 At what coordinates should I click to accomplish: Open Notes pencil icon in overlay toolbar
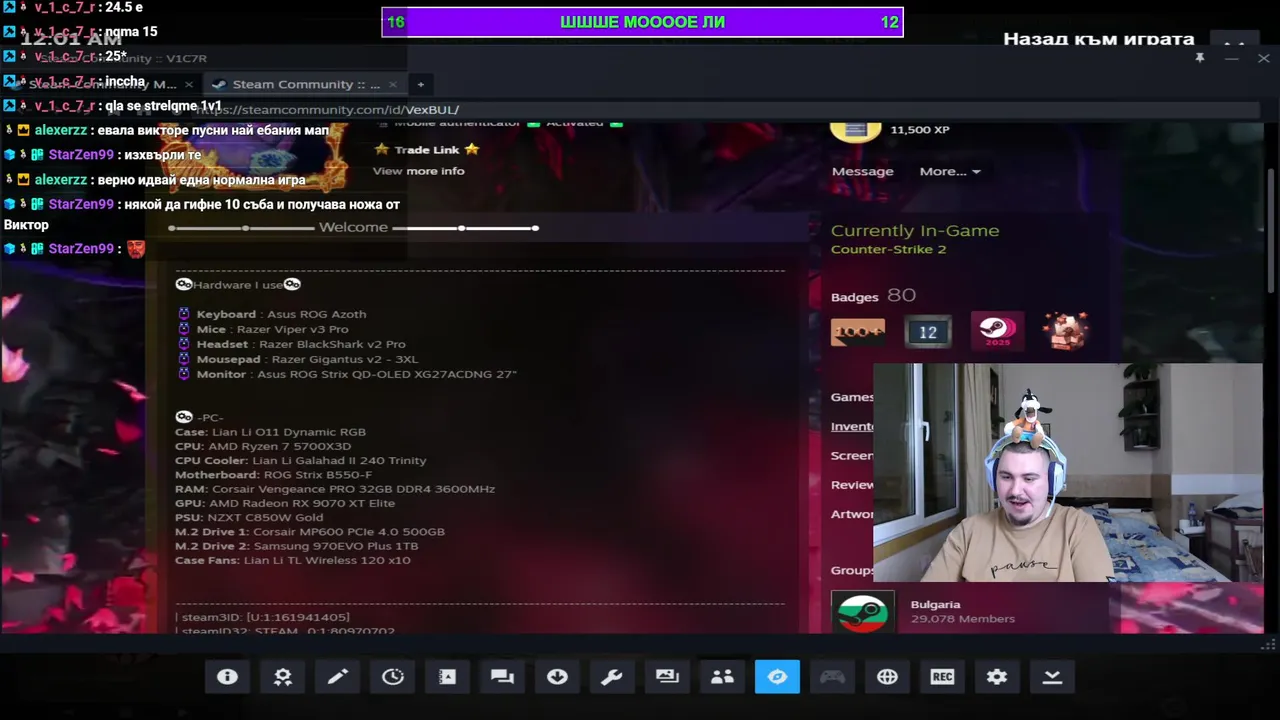click(x=338, y=677)
